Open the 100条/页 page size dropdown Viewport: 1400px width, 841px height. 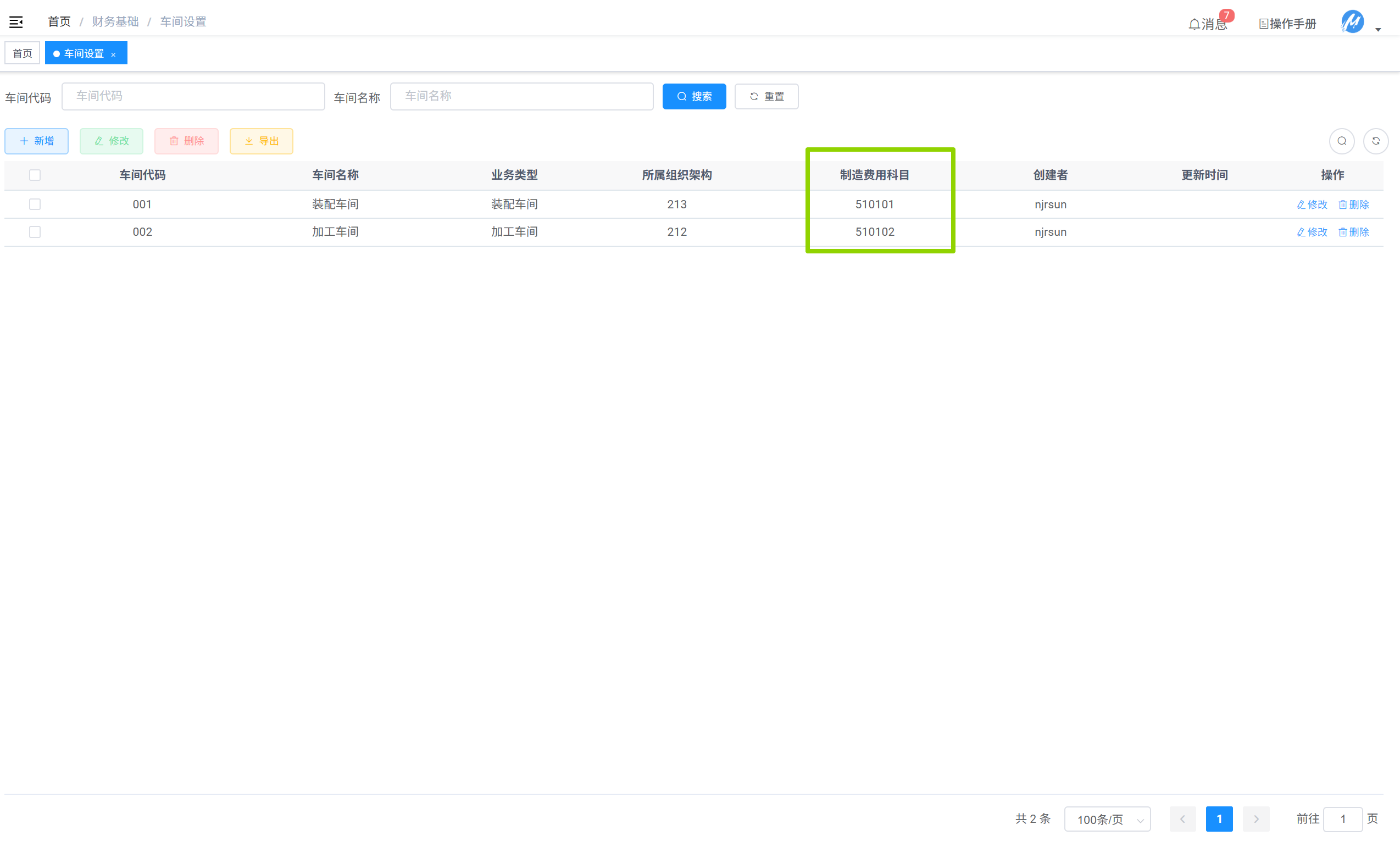coord(1107,819)
